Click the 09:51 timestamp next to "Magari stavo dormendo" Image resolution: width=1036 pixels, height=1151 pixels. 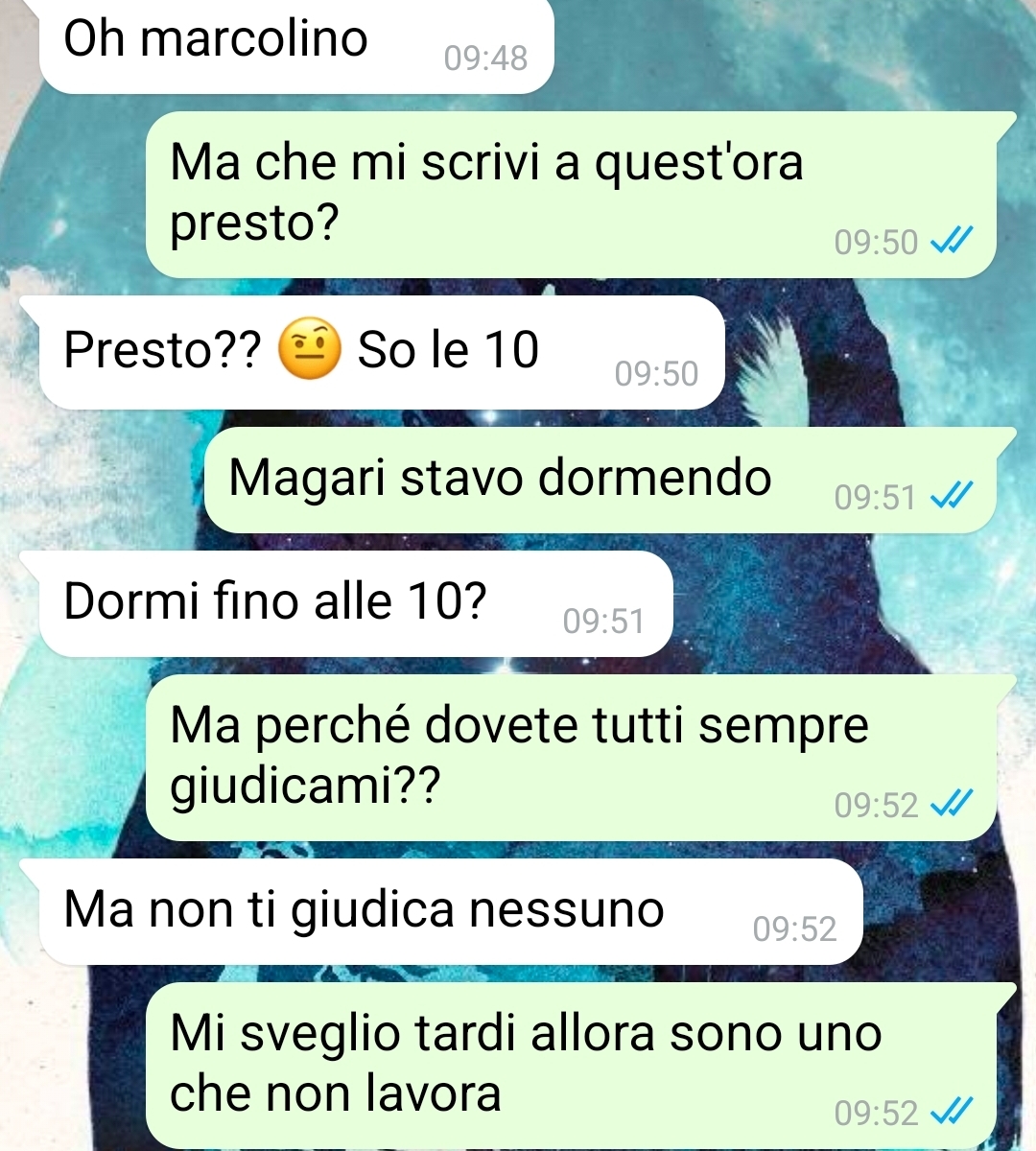[x=875, y=497]
